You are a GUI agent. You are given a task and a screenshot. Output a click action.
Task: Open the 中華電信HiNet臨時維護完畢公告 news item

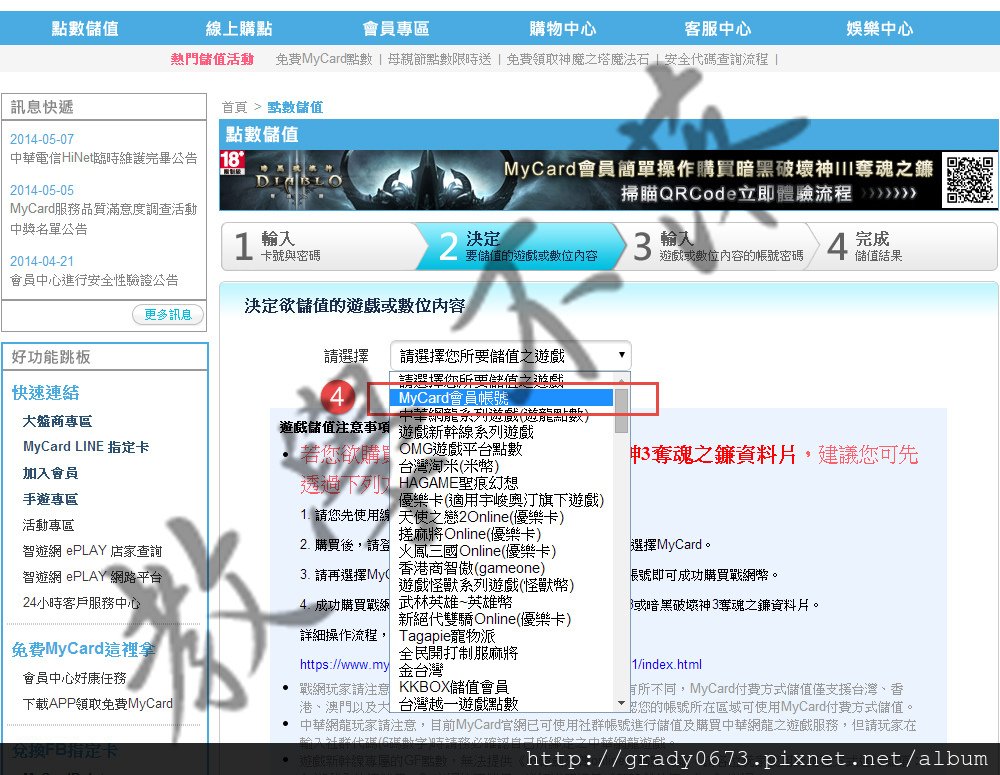point(103,158)
